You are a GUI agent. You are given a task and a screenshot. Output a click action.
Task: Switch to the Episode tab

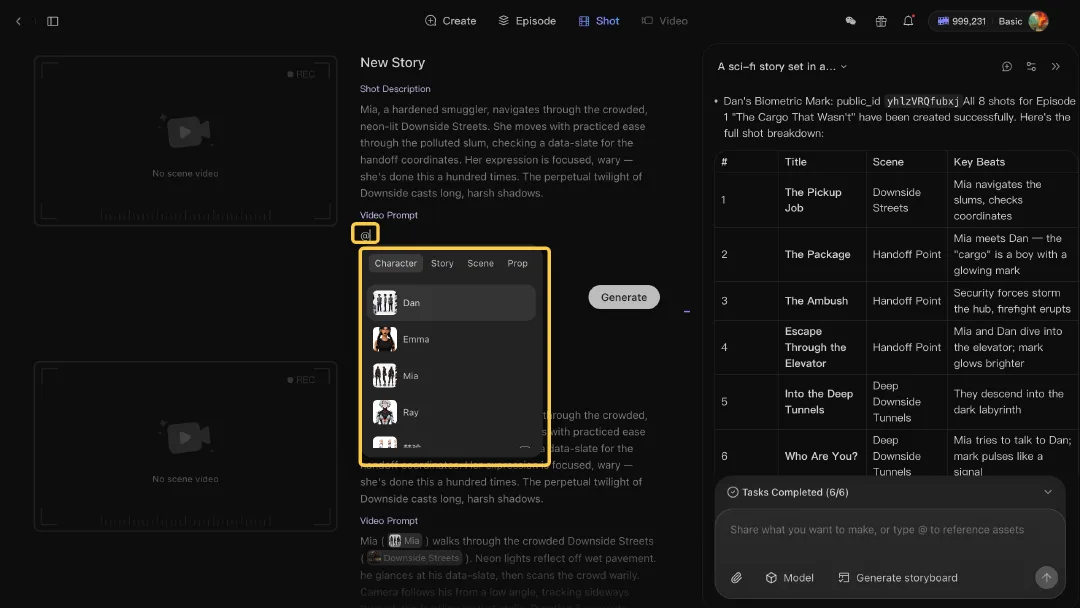[527, 21]
